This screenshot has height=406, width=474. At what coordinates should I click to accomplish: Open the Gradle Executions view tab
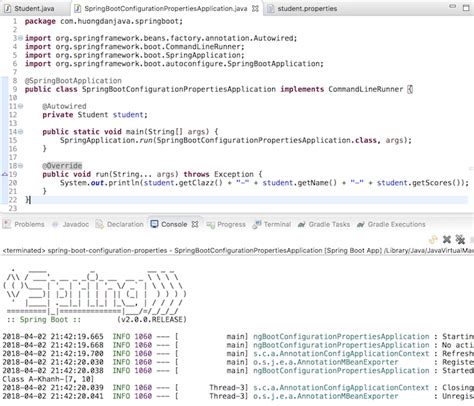click(391, 224)
